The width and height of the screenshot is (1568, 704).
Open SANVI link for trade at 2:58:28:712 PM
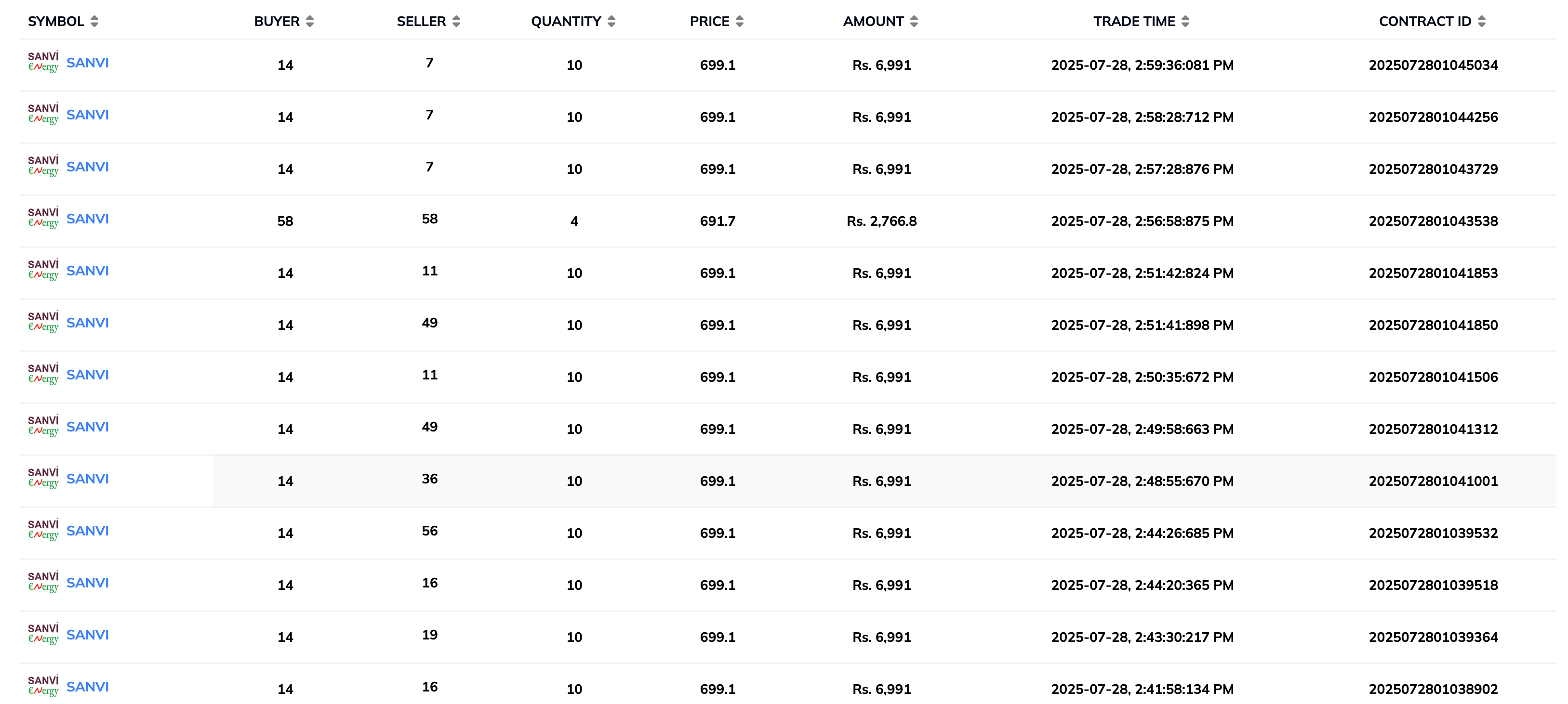[88, 115]
